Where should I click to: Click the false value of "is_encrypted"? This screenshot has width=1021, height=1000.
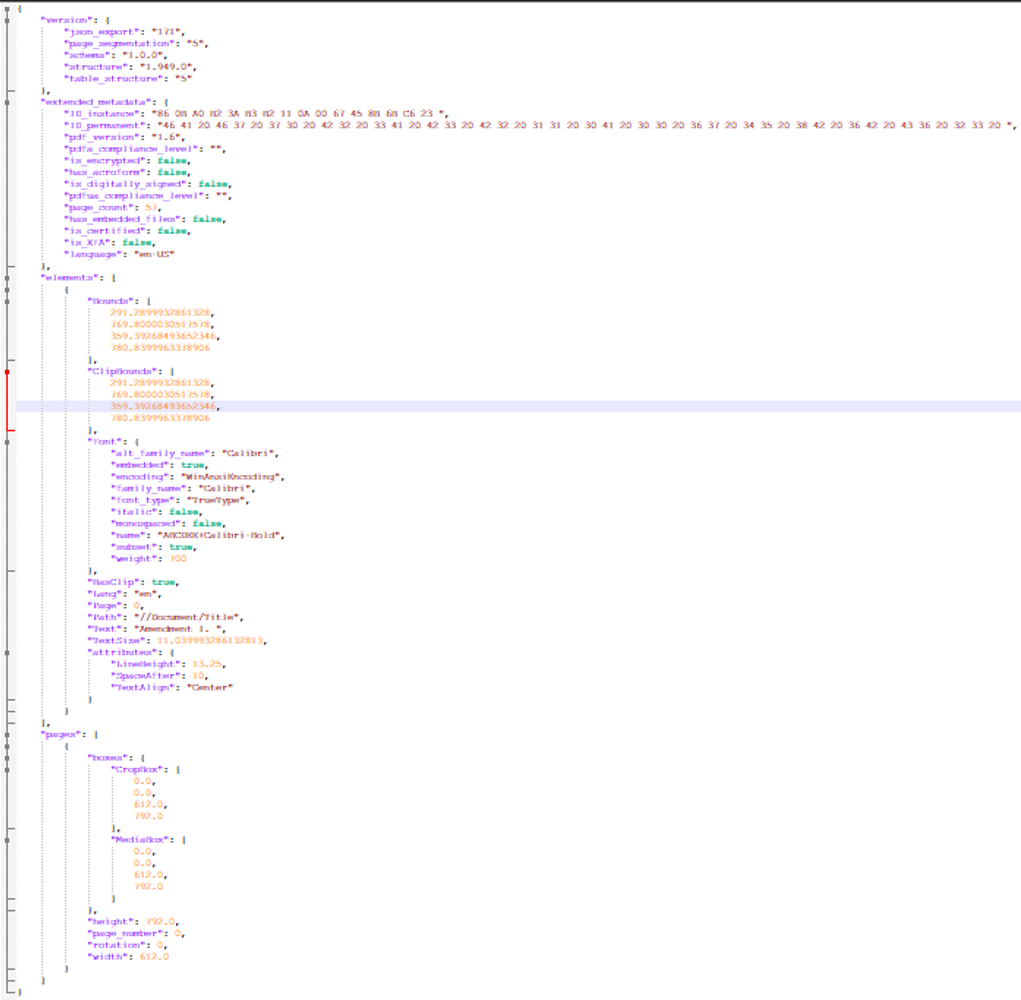171,161
